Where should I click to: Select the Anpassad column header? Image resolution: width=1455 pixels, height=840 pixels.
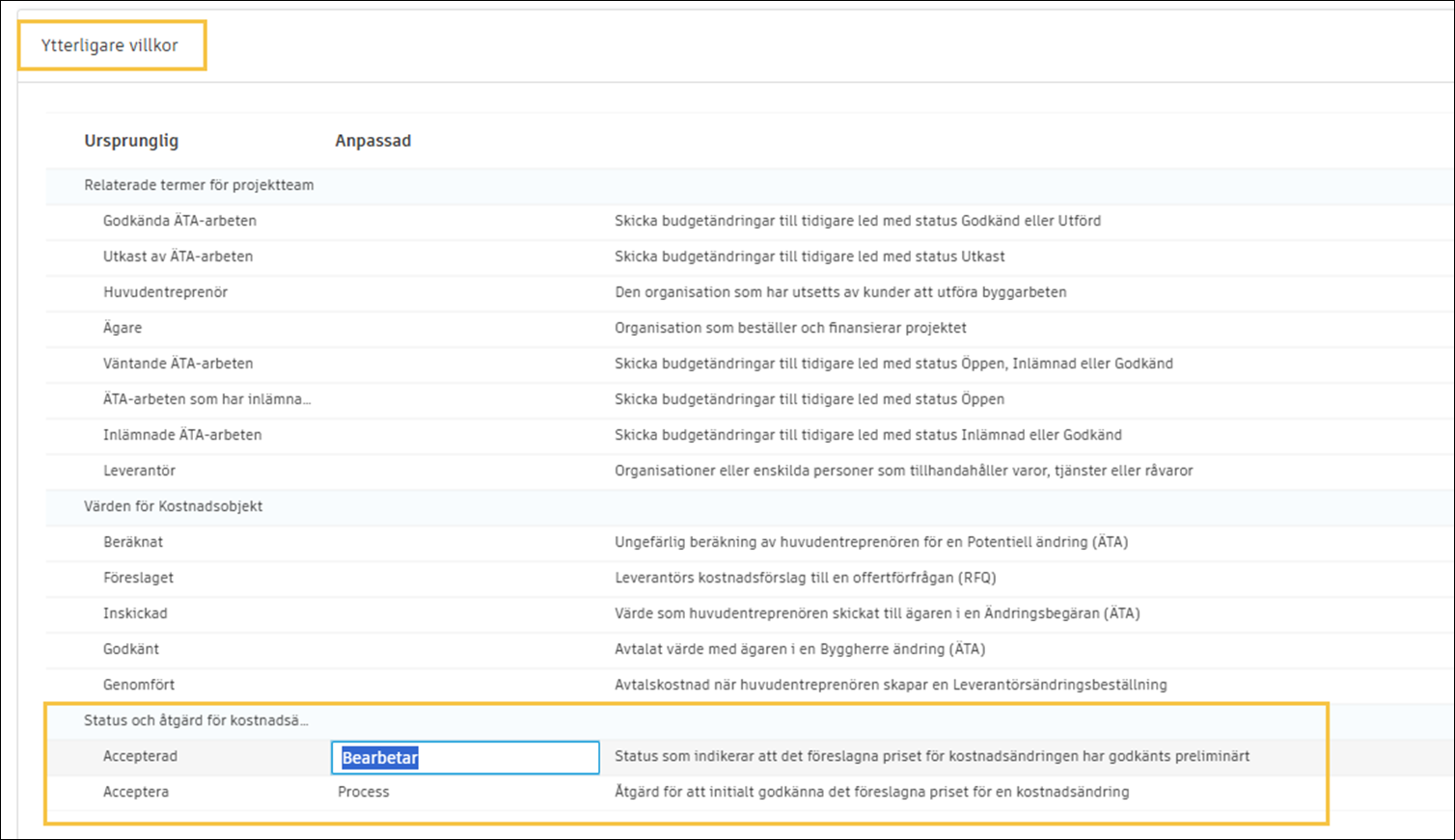372,141
